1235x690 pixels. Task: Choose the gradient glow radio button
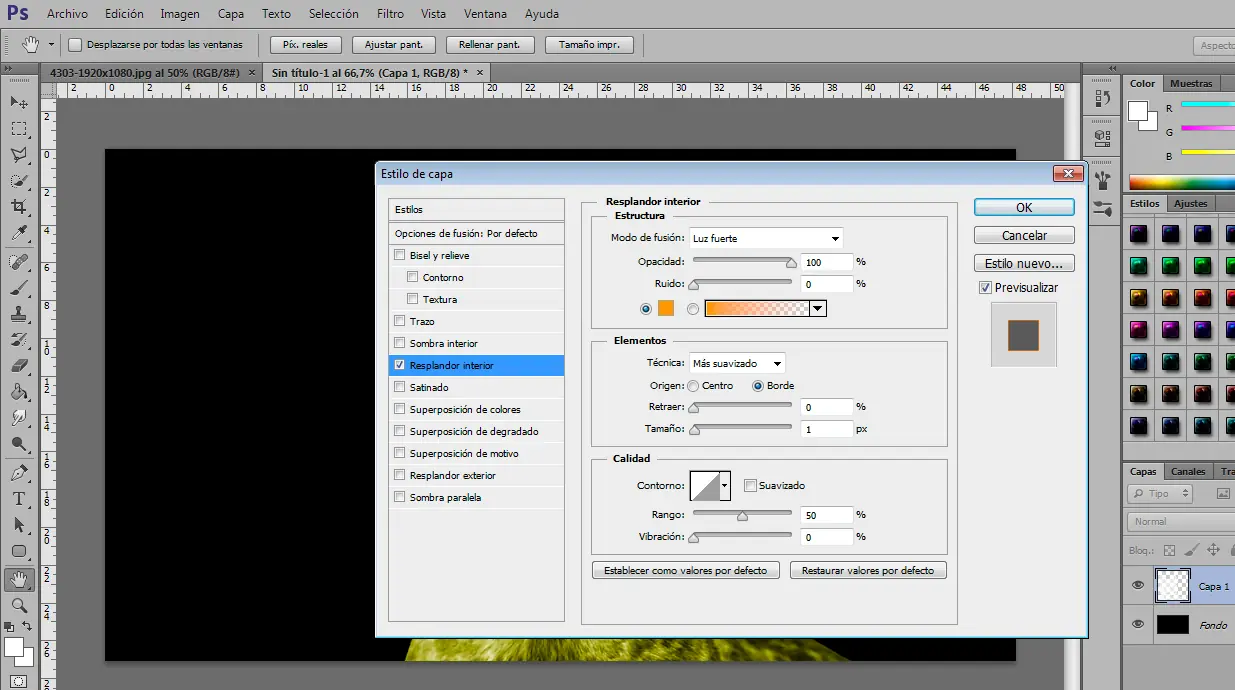[x=694, y=309]
